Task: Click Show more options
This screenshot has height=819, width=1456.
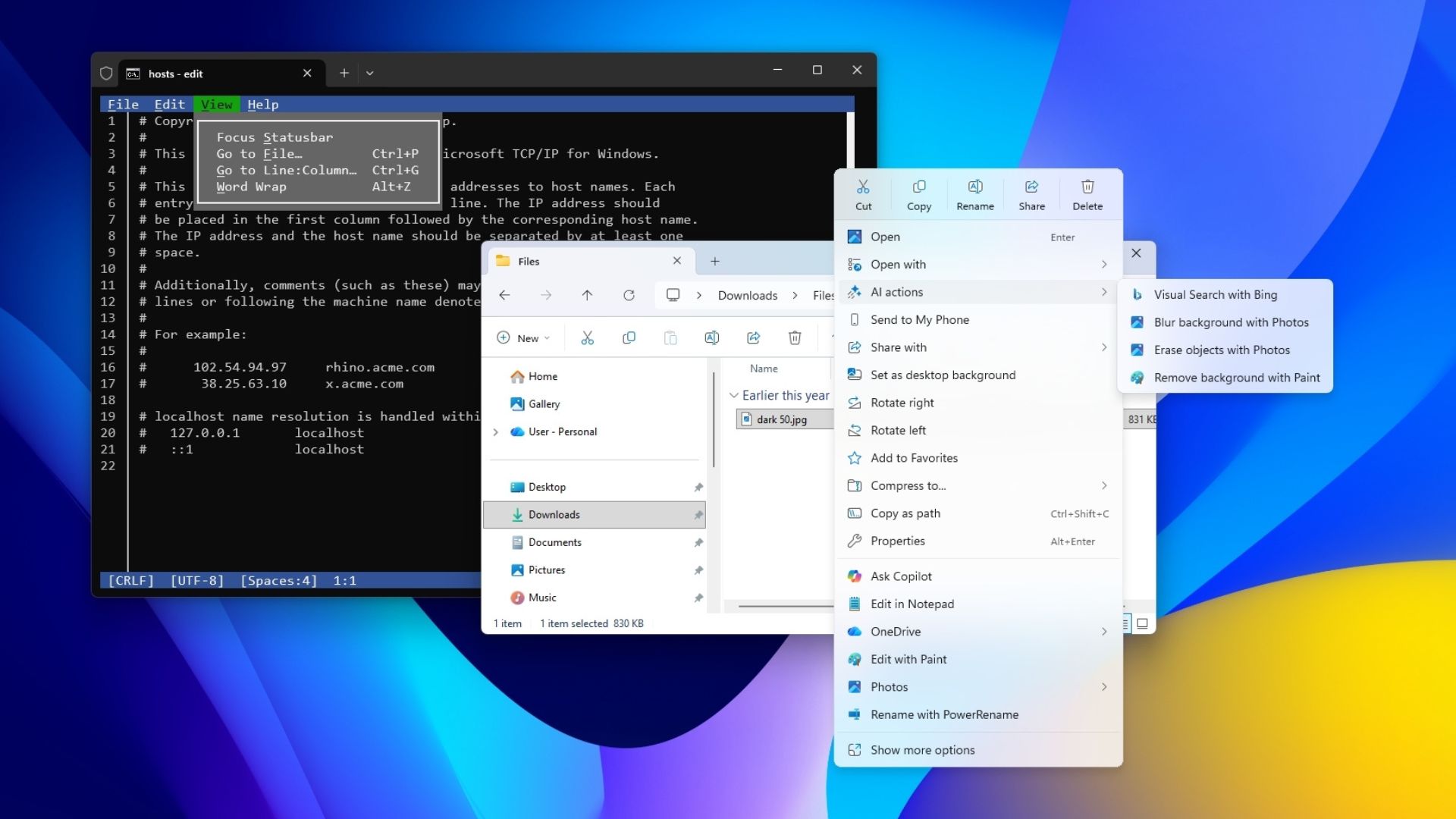Action: (x=923, y=749)
